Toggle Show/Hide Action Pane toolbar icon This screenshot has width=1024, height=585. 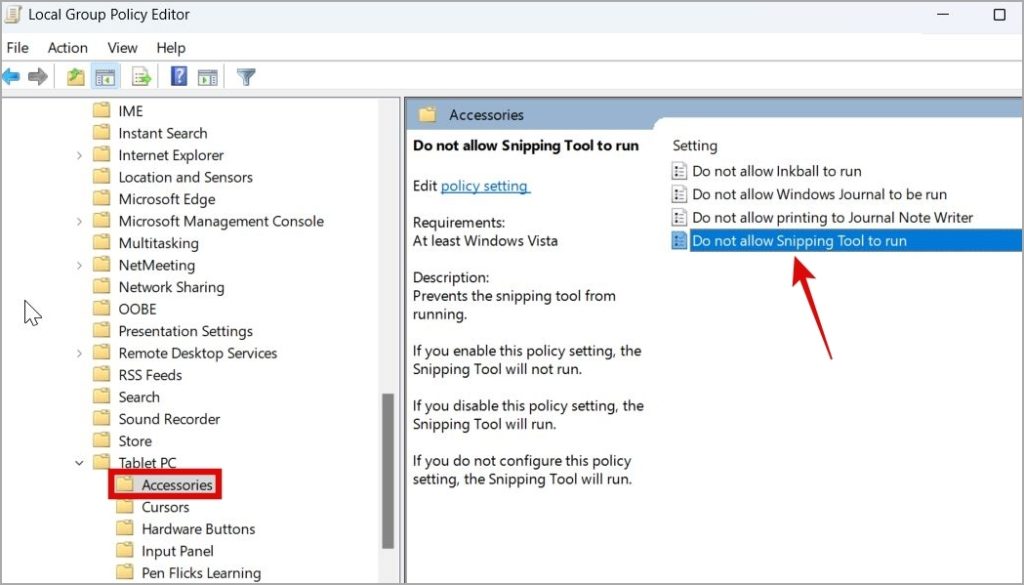click(x=208, y=77)
